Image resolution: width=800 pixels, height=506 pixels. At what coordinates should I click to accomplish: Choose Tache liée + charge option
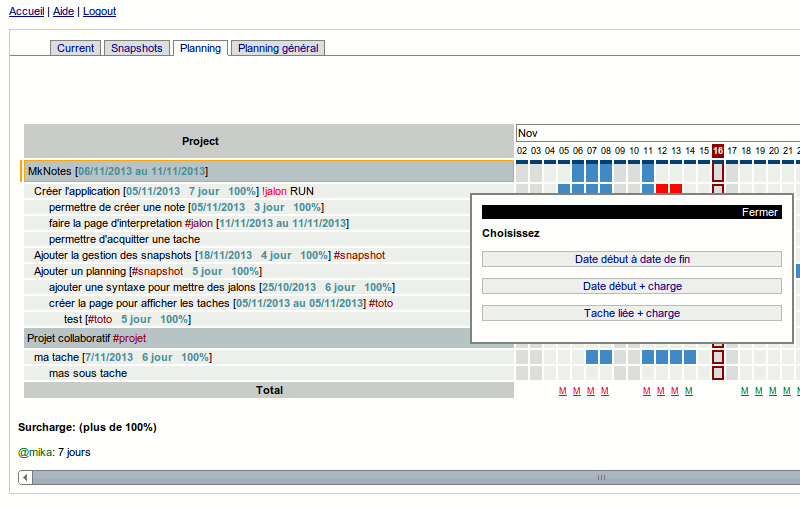click(x=632, y=313)
